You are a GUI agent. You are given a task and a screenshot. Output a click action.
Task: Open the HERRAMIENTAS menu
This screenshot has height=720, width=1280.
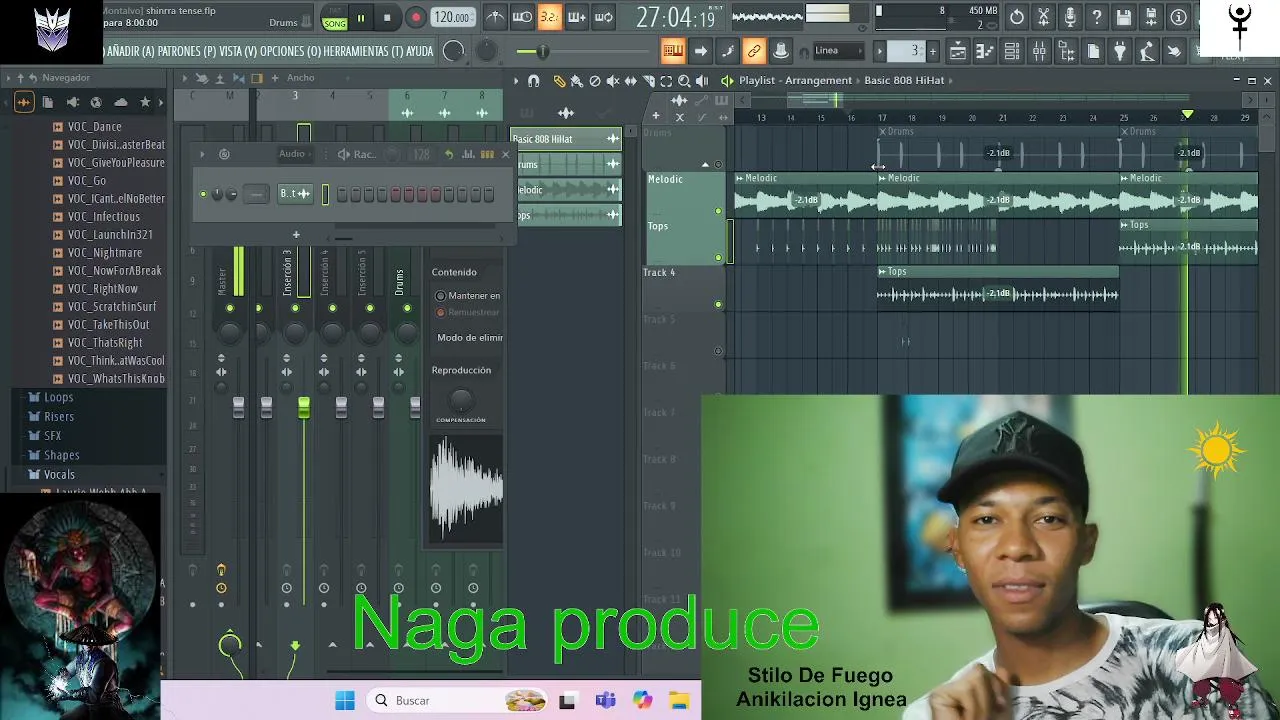coord(363,51)
